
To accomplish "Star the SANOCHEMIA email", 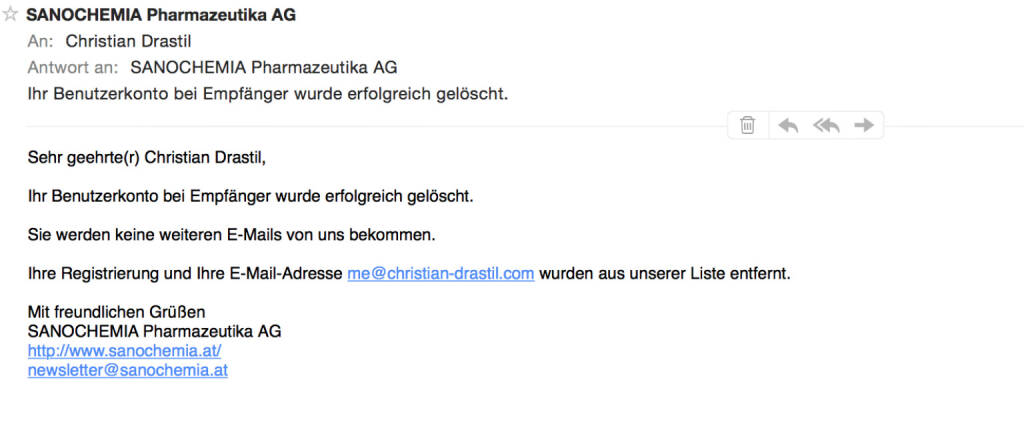I will tap(11, 15).
